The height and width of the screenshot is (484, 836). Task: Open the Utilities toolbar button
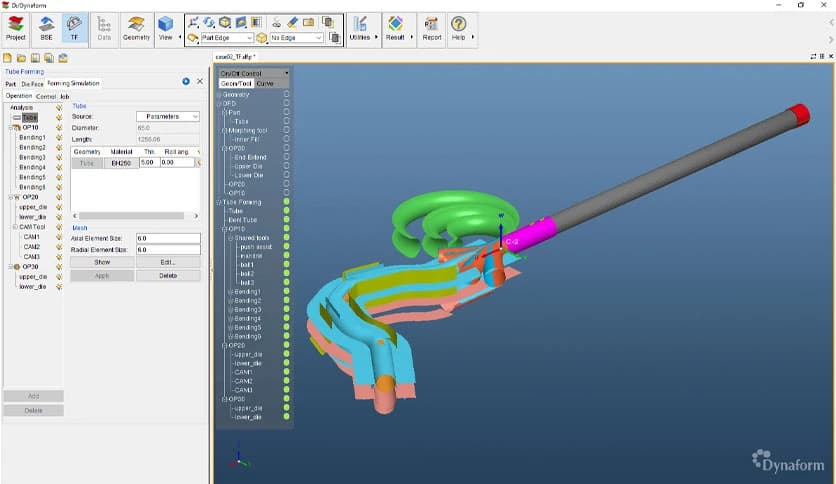(x=359, y=28)
